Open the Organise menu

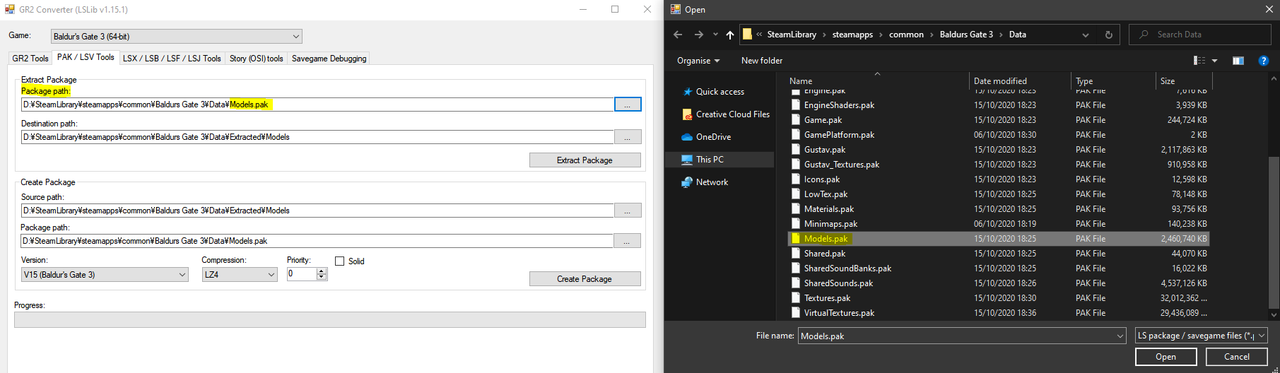[x=697, y=60]
